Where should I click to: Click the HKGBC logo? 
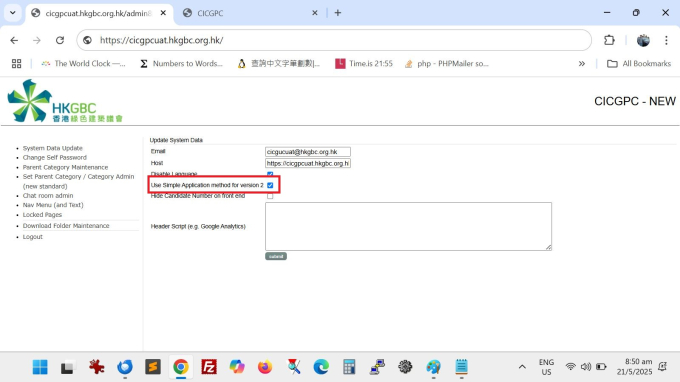pyautogui.click(x=65, y=101)
